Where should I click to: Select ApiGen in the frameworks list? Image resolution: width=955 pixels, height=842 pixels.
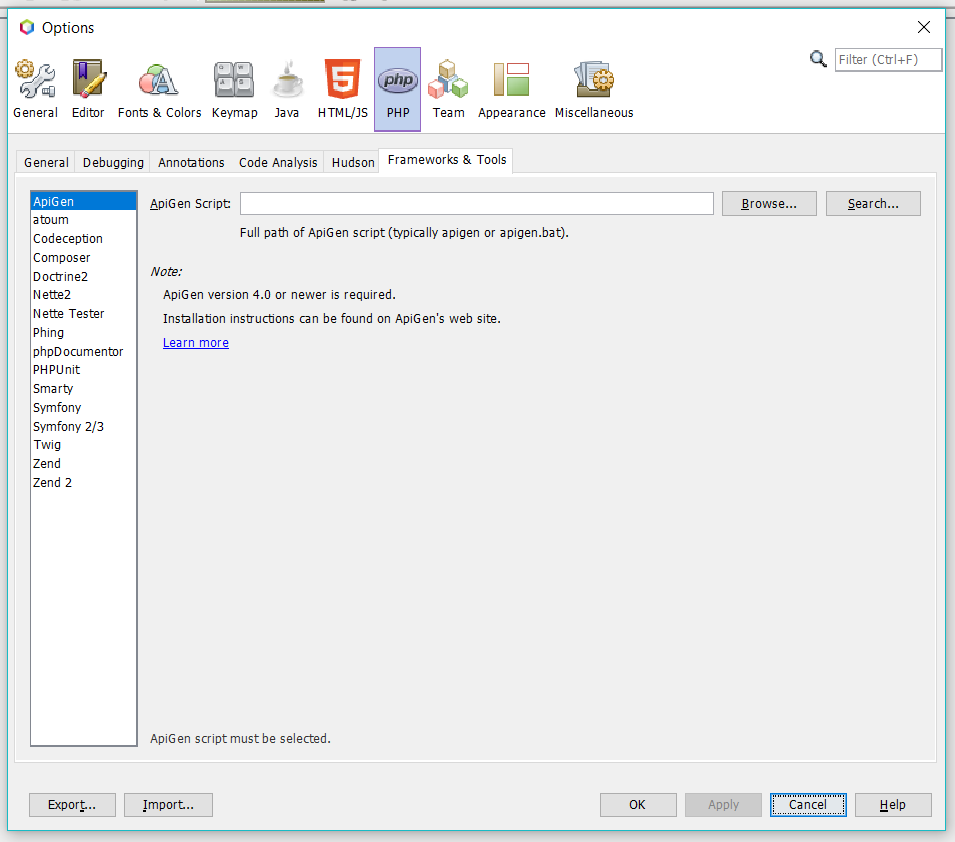(83, 201)
